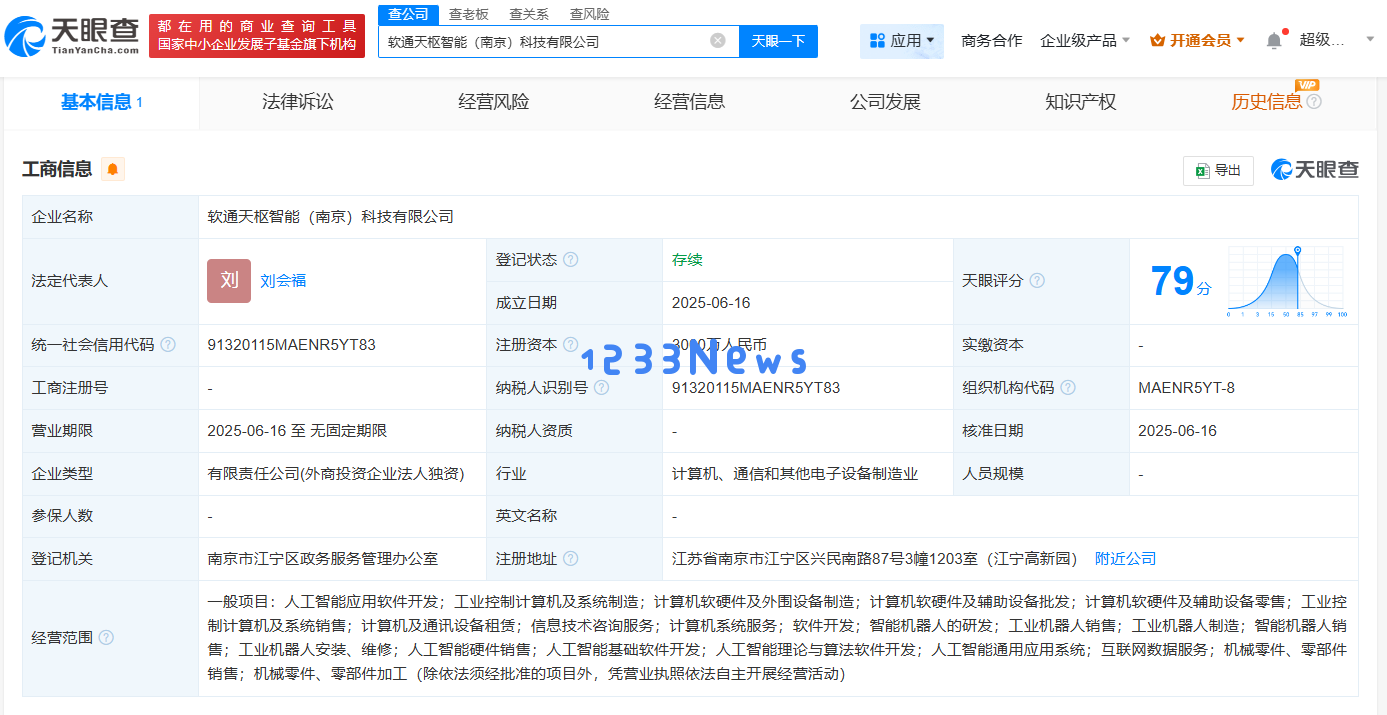Click the 核准日期 value 2025-06-16
Image resolution: width=1387 pixels, height=715 pixels.
pyautogui.click(x=1177, y=431)
